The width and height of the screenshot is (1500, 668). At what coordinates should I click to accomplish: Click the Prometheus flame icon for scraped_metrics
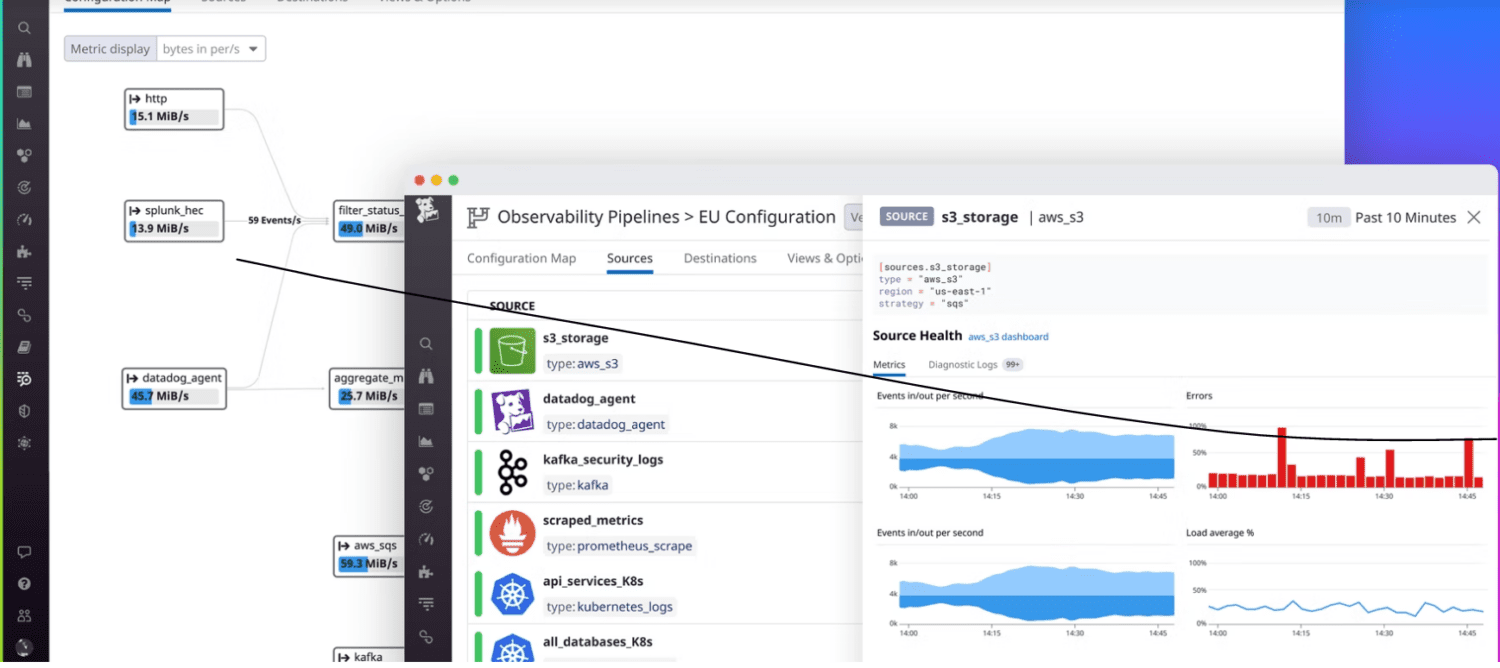[x=513, y=533]
